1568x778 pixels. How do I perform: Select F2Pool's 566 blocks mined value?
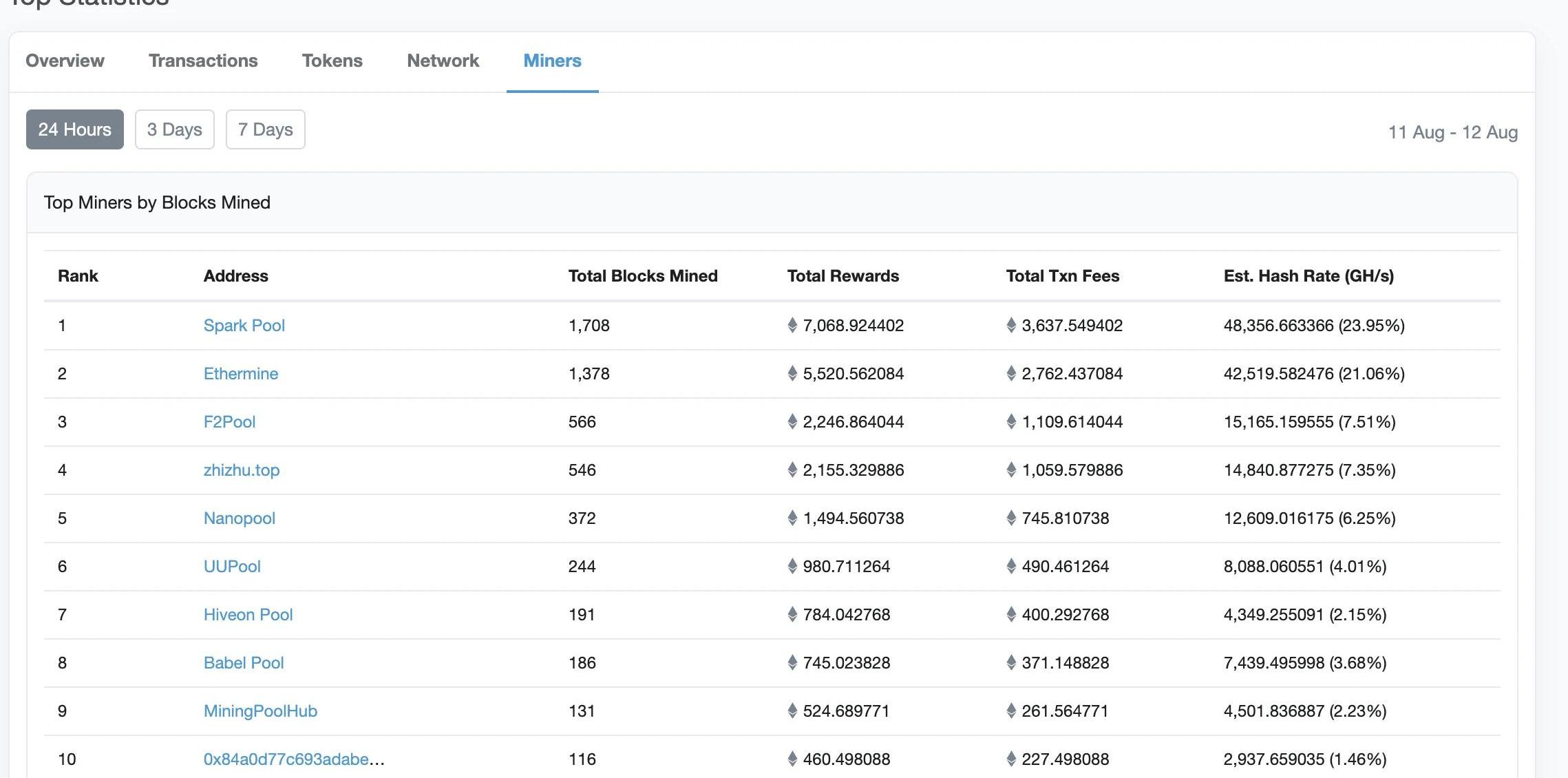[x=582, y=422]
